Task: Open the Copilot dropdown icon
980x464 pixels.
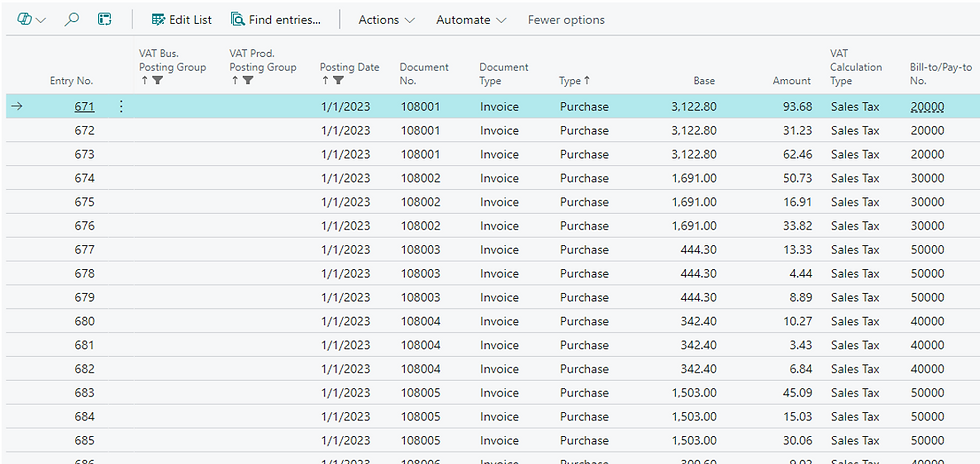Action: pyautogui.click(x=31, y=20)
